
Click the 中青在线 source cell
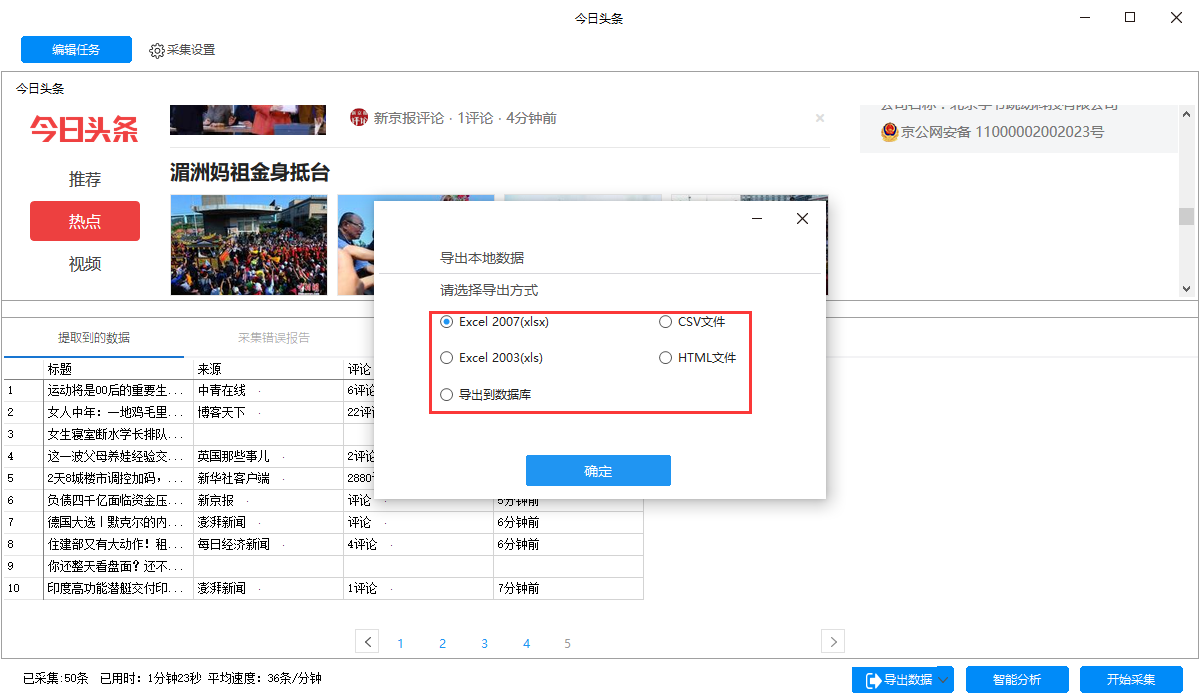click(x=268, y=390)
